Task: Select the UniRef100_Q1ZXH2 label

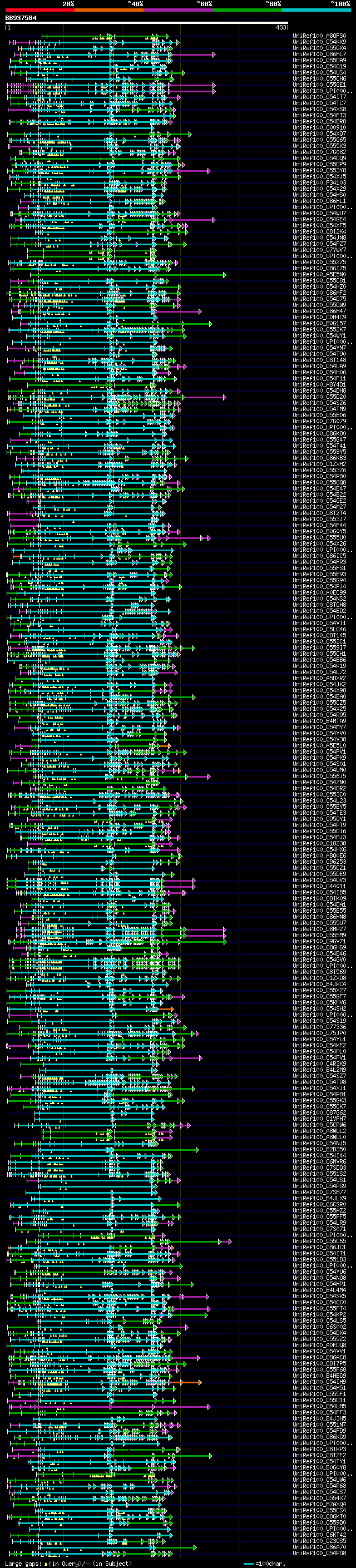Action: click(319, 464)
